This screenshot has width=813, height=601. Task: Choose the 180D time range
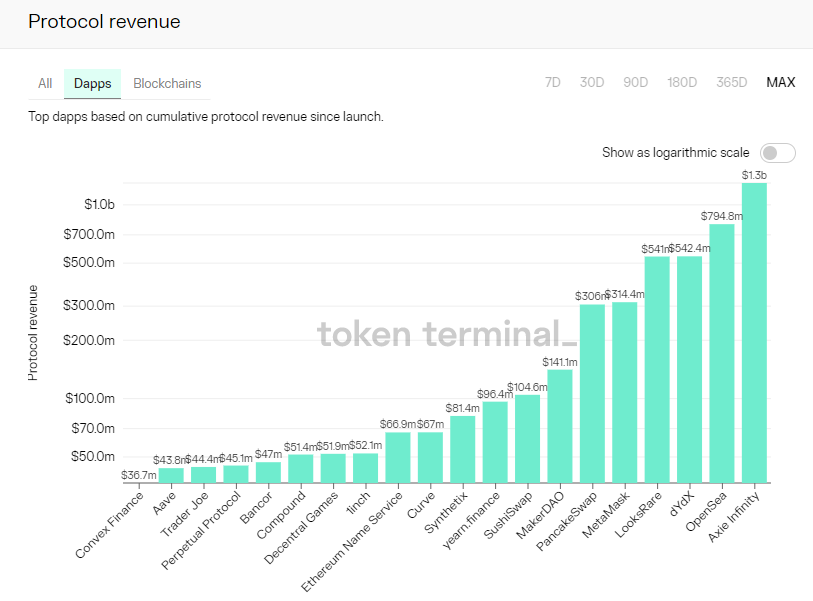(681, 82)
